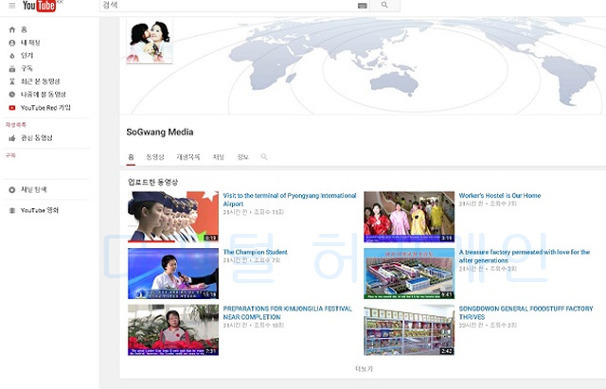The image size is (606, 389).
Task: Click the YouTube Movies sidebar label
Action: click(39, 211)
